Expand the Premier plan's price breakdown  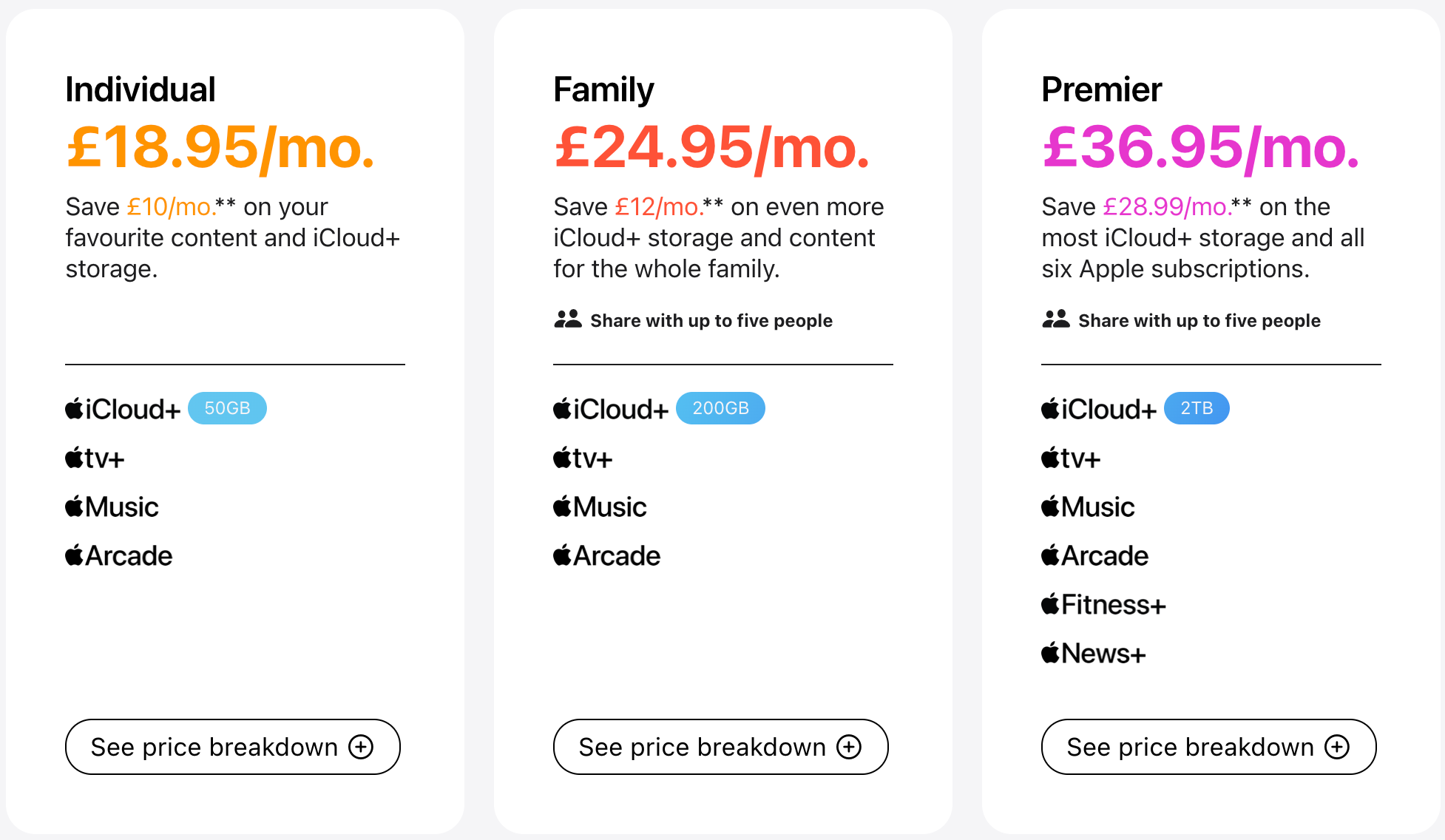pos(1209,747)
